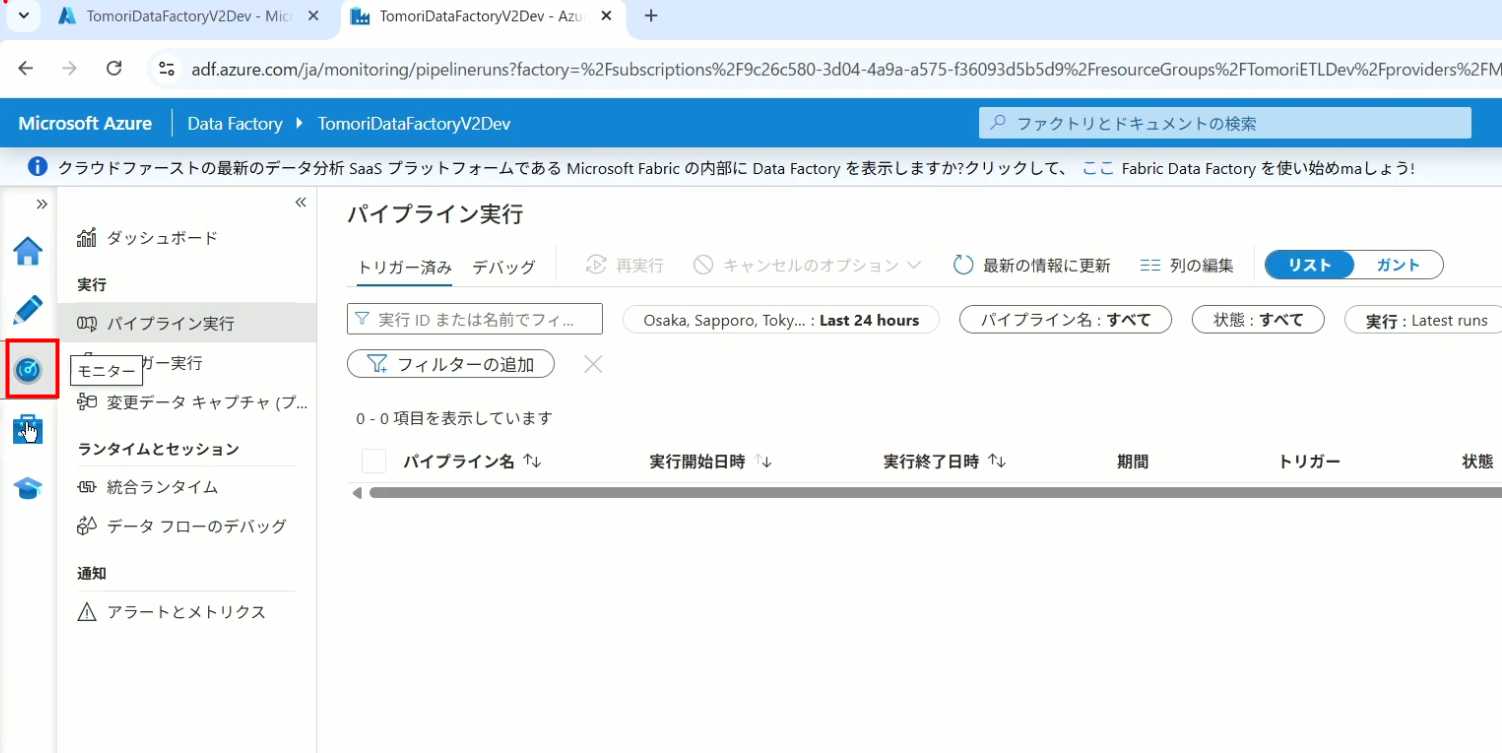Open the Author pencil icon
The height and width of the screenshot is (753, 1502).
(x=28, y=310)
